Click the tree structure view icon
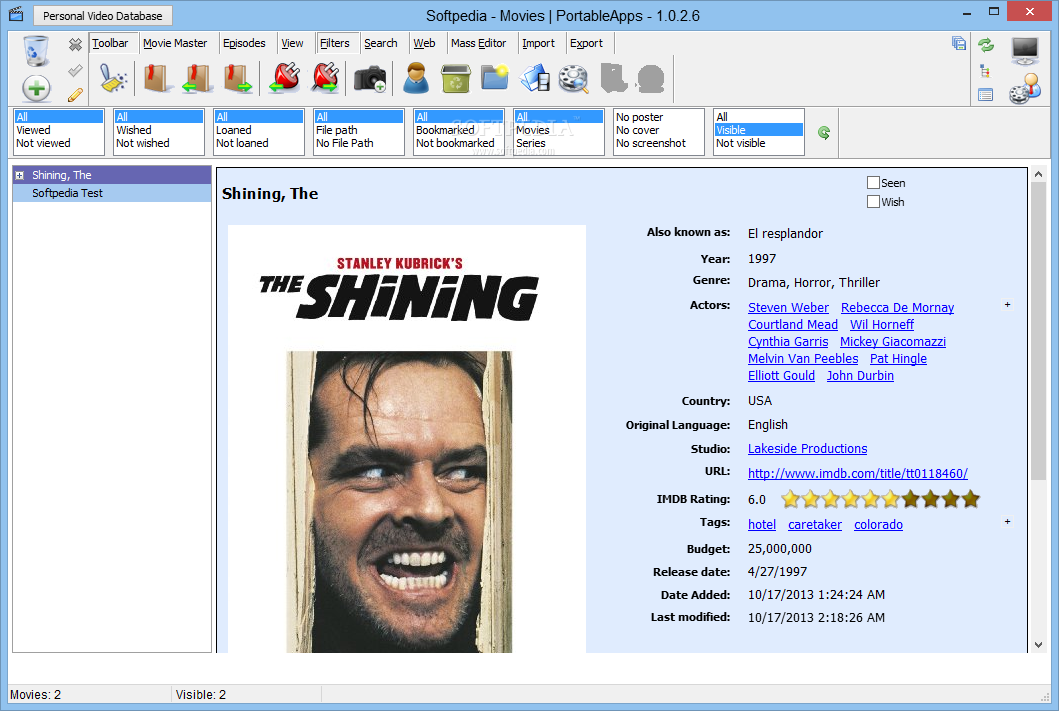 985,71
